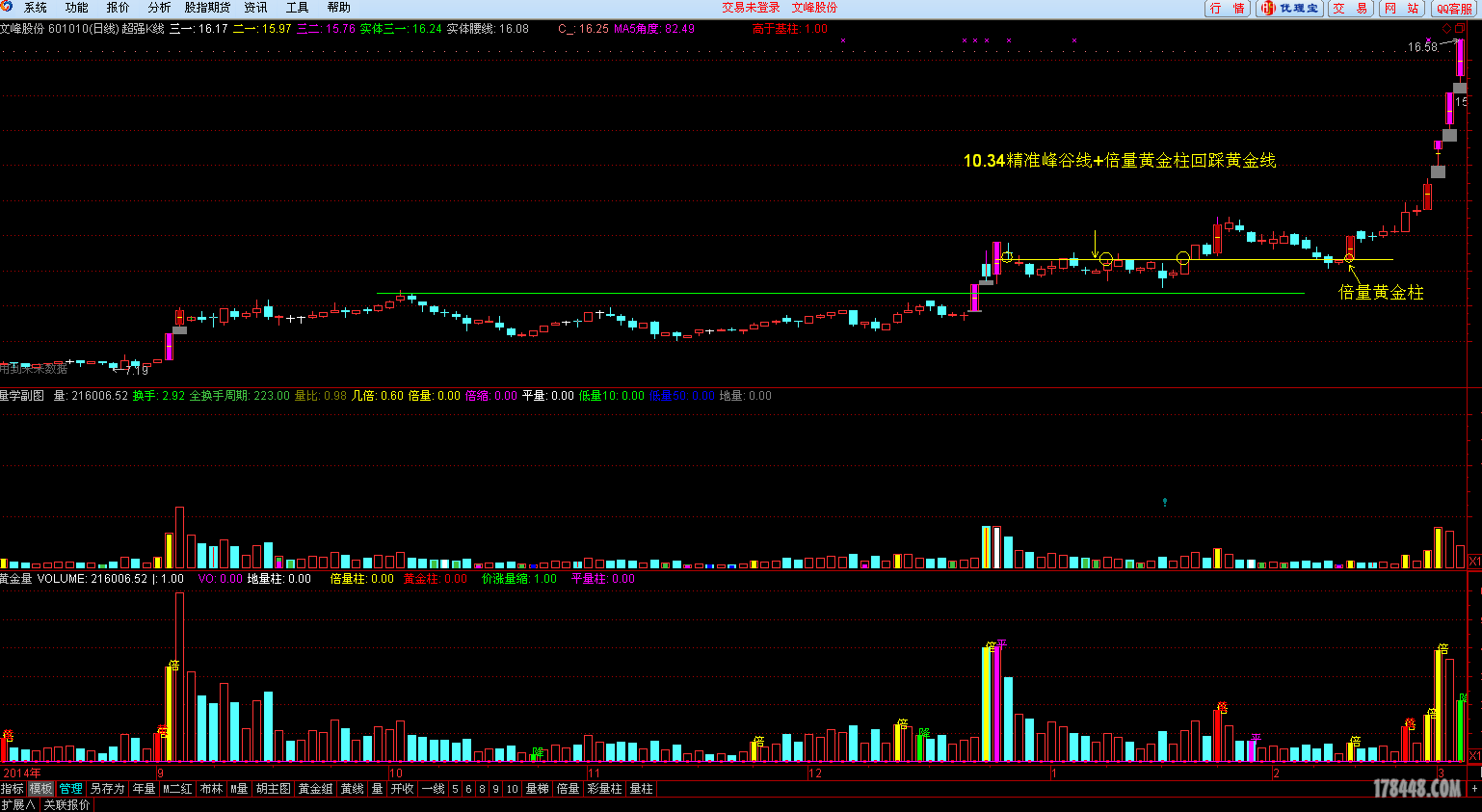Click the 黄金量 indicator label

tap(16, 579)
